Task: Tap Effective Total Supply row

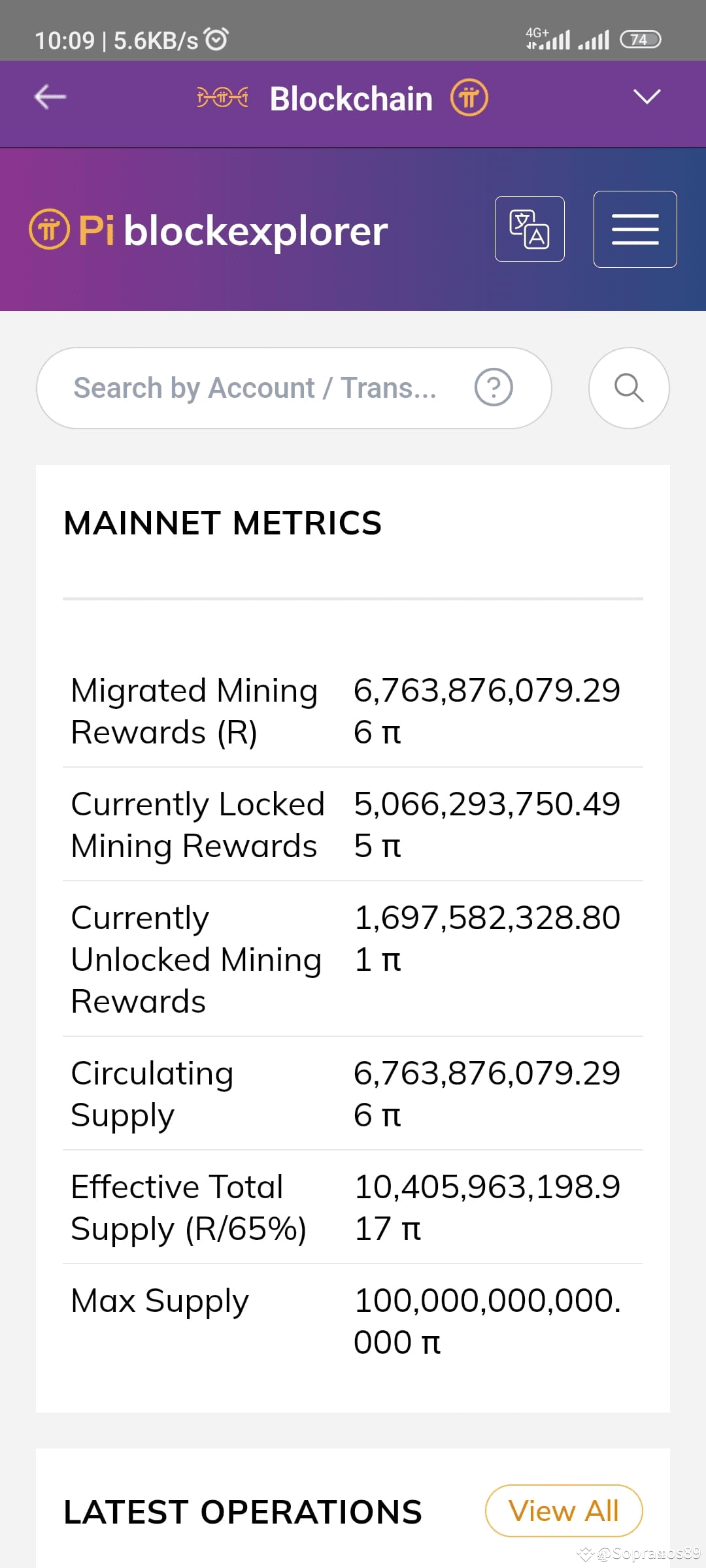Action: 353,1207
